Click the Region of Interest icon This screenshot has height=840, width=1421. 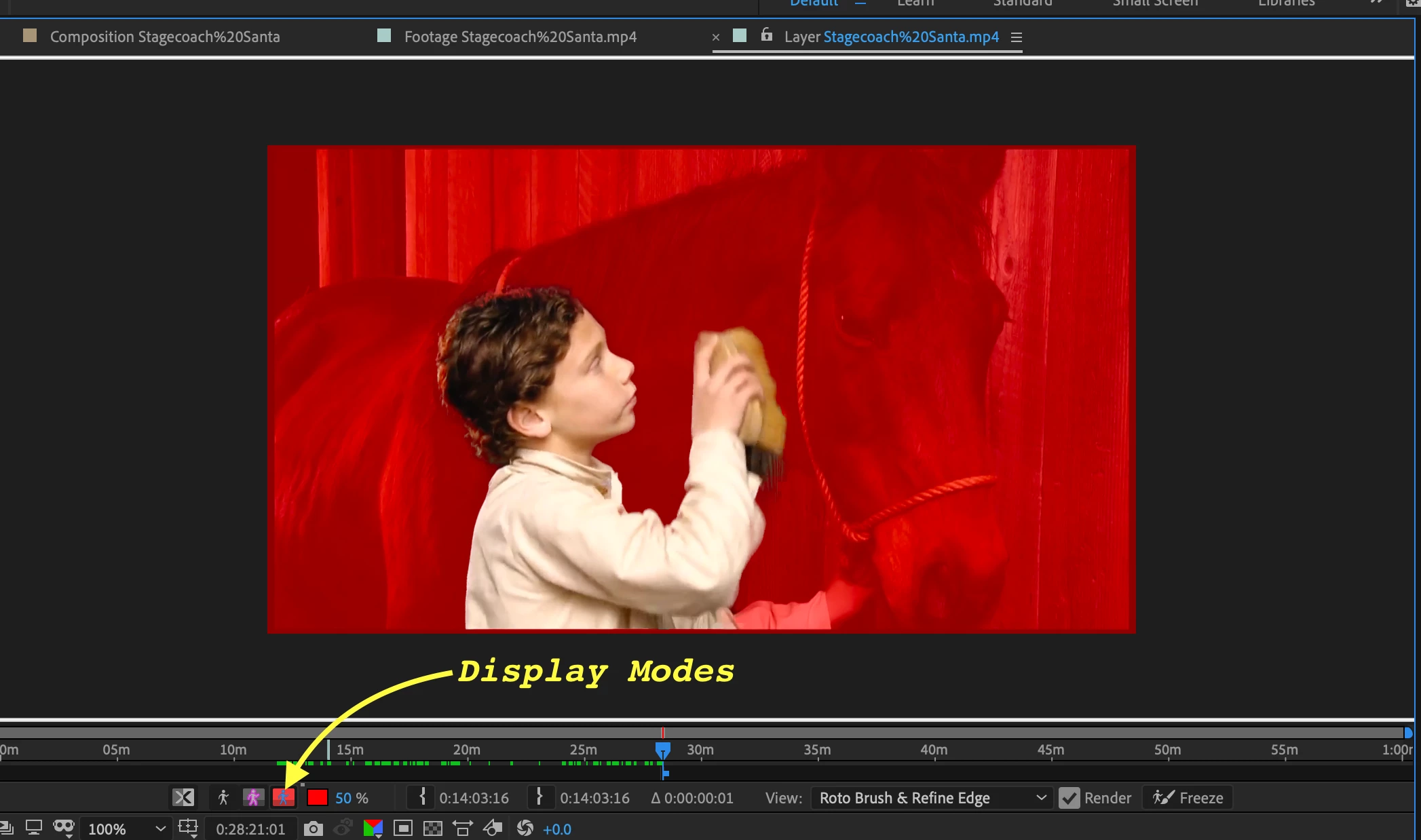(403, 828)
